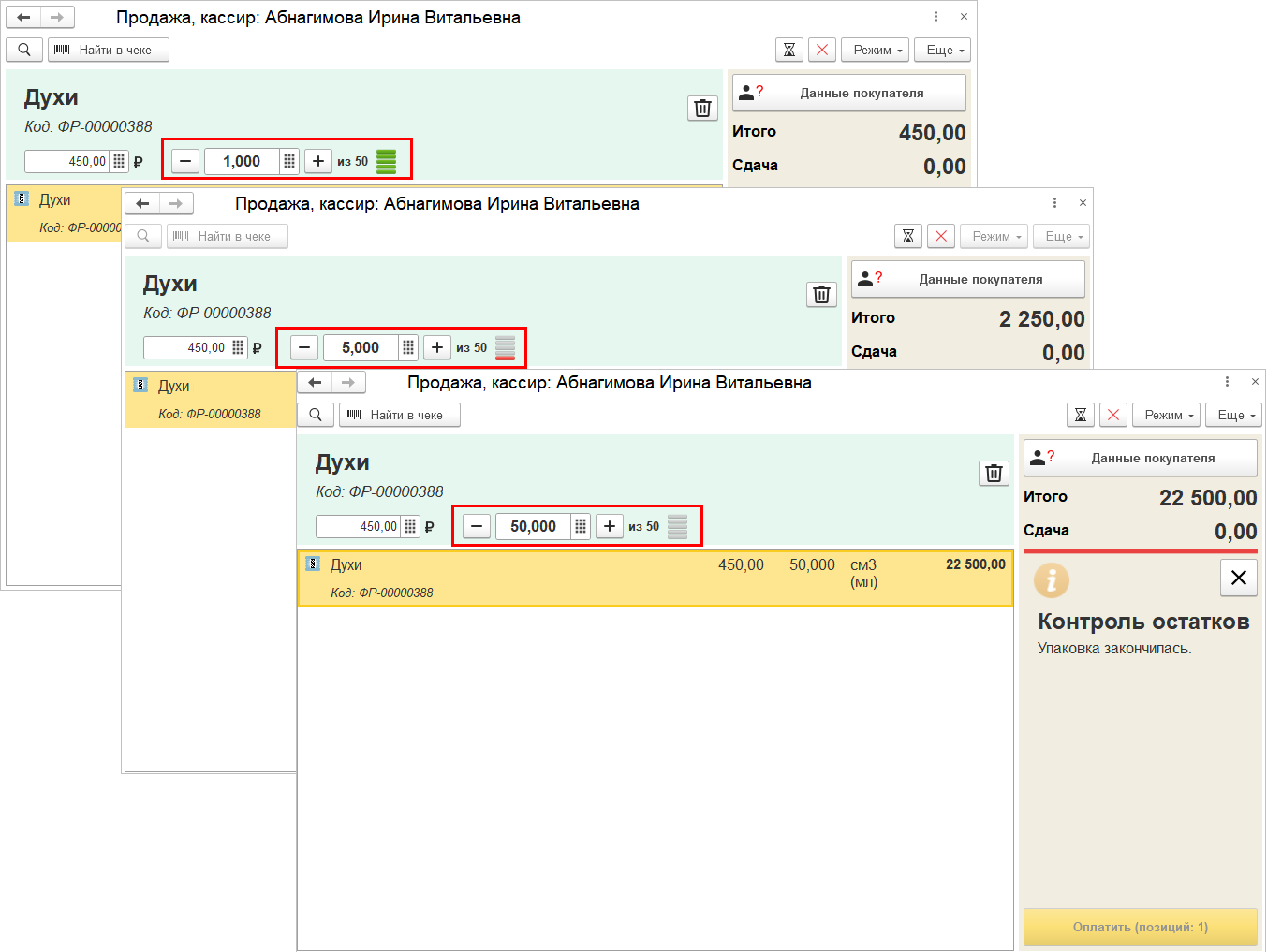Viewport: 1267px width, 952px height.
Task: Click the 450,00 price field in the front window
Action: [x=359, y=526]
